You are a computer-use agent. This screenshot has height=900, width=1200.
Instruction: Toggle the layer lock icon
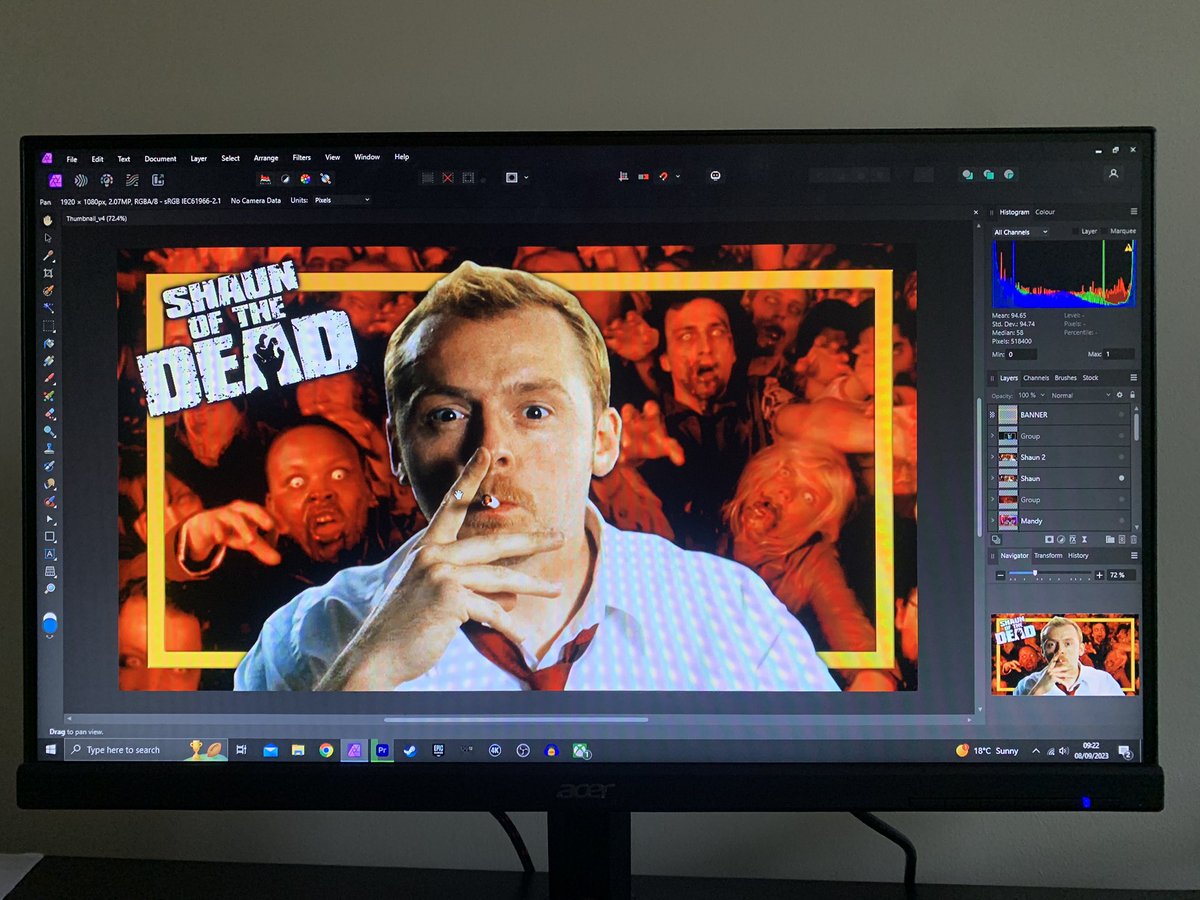point(1132,395)
